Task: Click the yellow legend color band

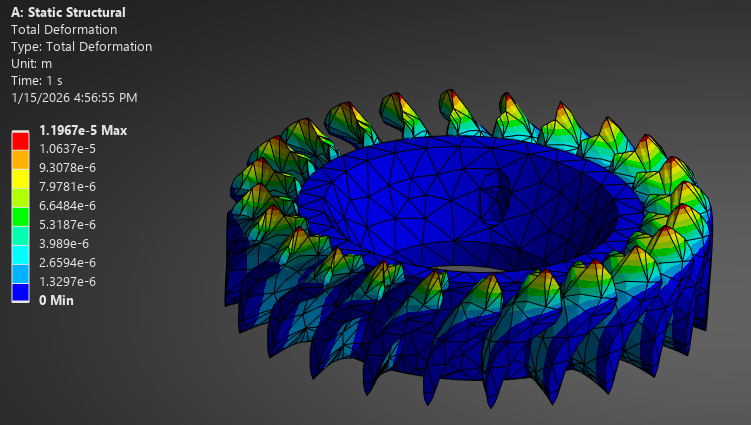Action: [x=20, y=179]
